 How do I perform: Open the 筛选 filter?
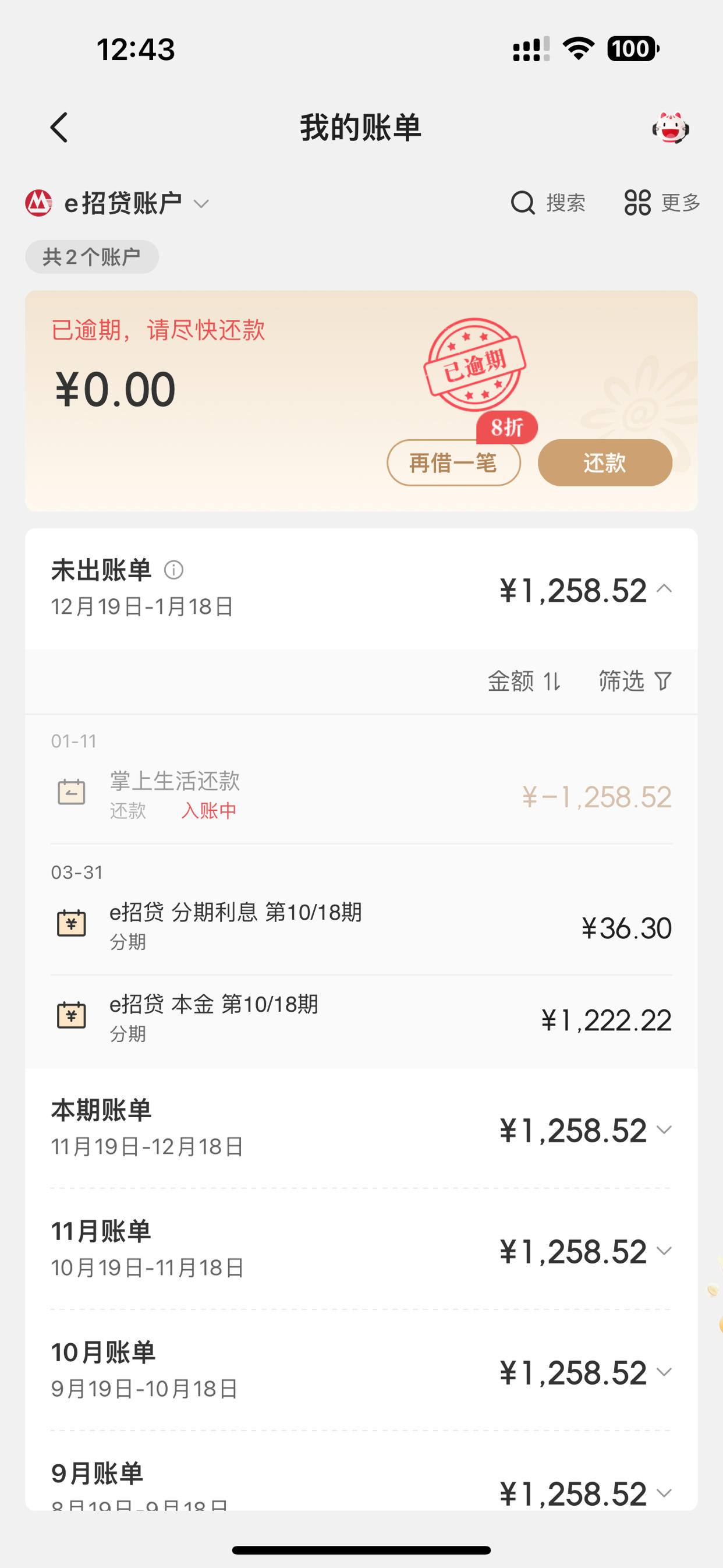(x=635, y=681)
